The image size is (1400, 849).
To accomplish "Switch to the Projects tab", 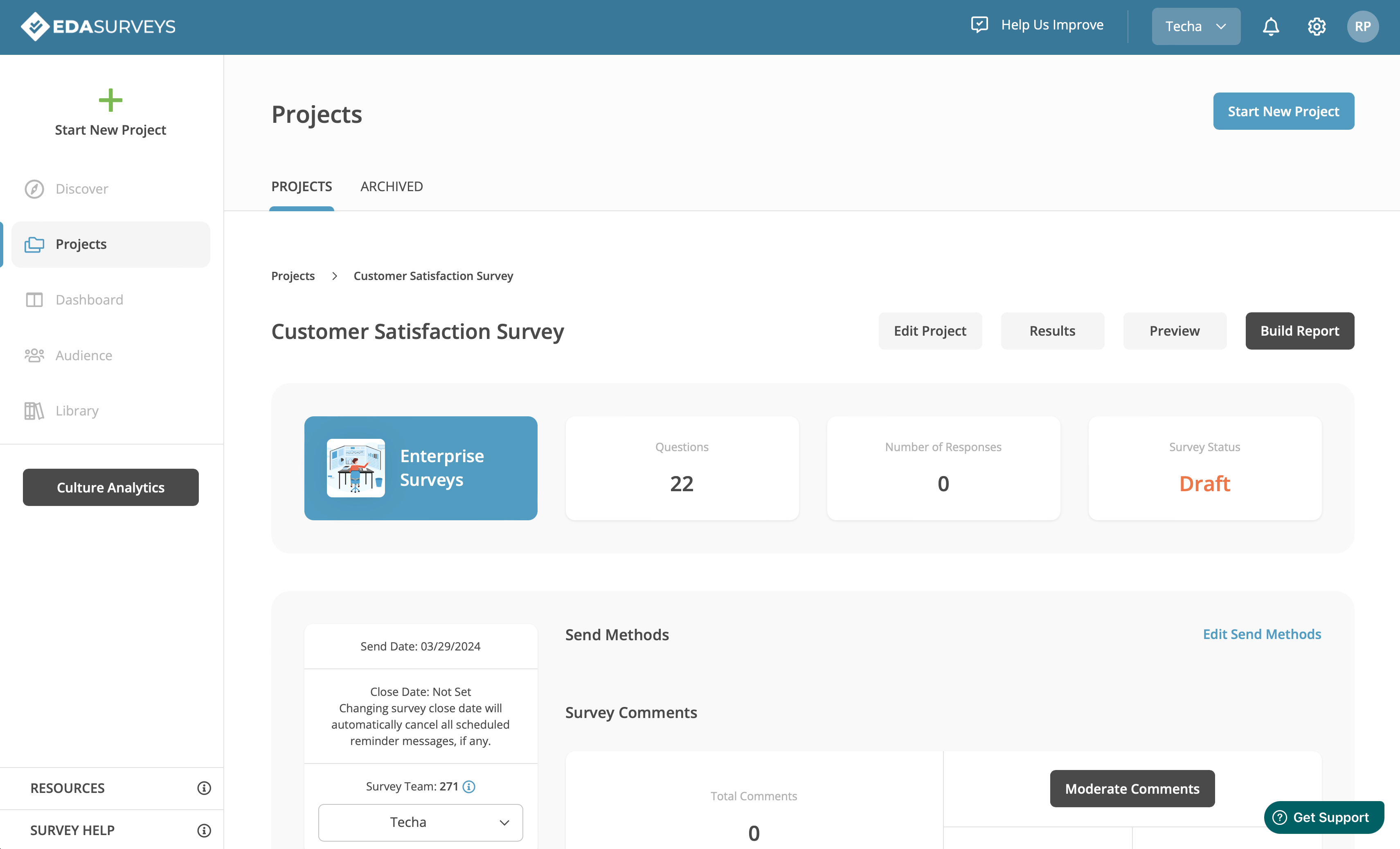I will coord(302,187).
